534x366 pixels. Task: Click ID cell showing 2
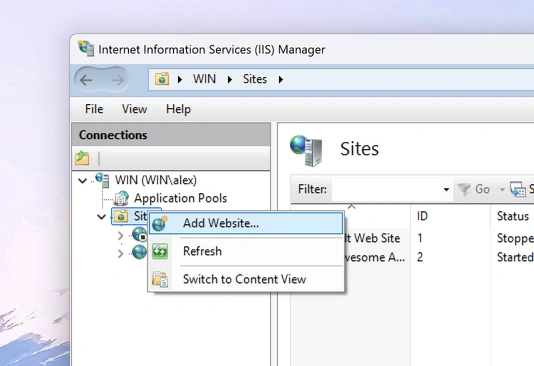(420, 257)
